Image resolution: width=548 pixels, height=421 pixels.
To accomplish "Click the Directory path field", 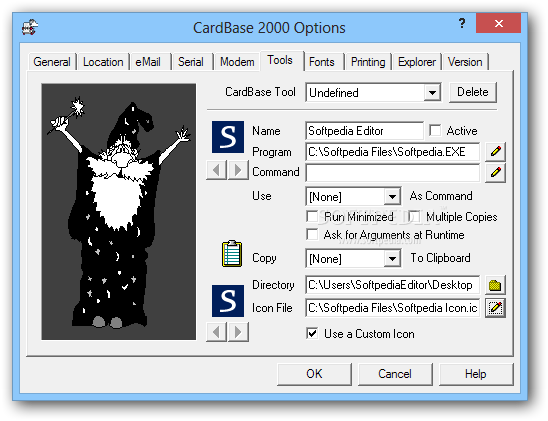I will (392, 285).
